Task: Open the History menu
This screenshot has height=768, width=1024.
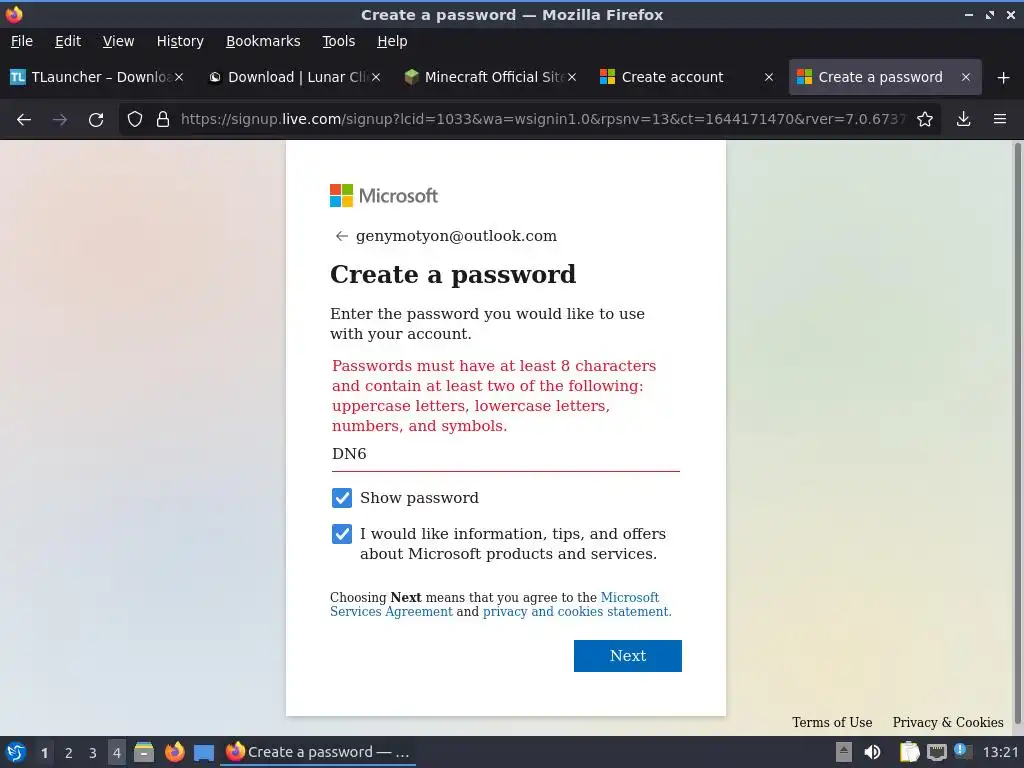Action: [180, 41]
